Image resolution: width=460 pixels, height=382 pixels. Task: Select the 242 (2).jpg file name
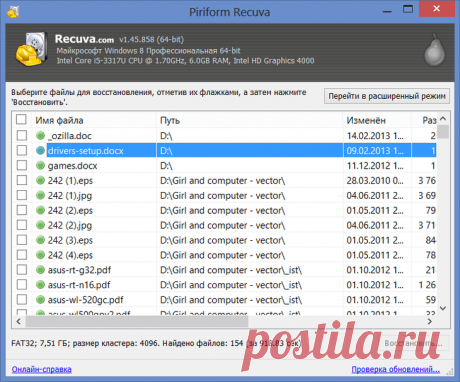(70, 225)
